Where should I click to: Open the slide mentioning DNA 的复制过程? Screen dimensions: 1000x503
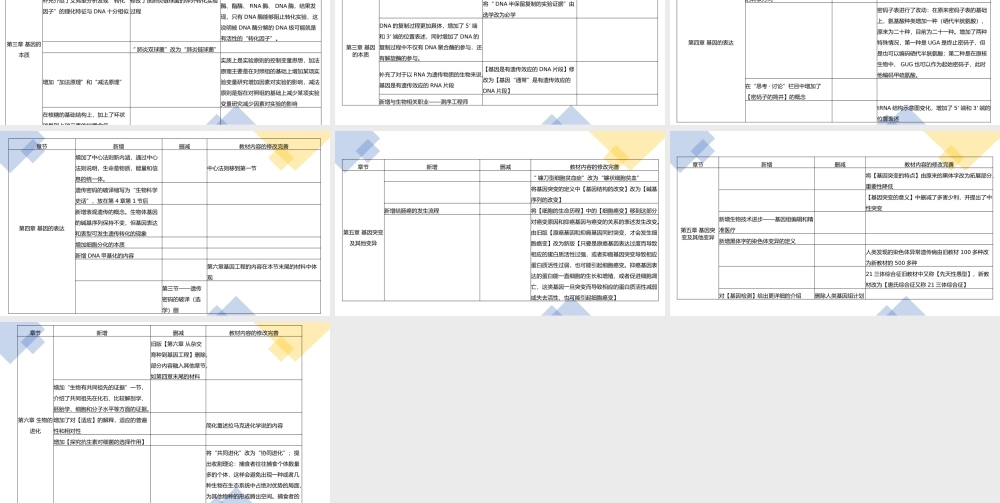pyautogui.click(x=500, y=60)
